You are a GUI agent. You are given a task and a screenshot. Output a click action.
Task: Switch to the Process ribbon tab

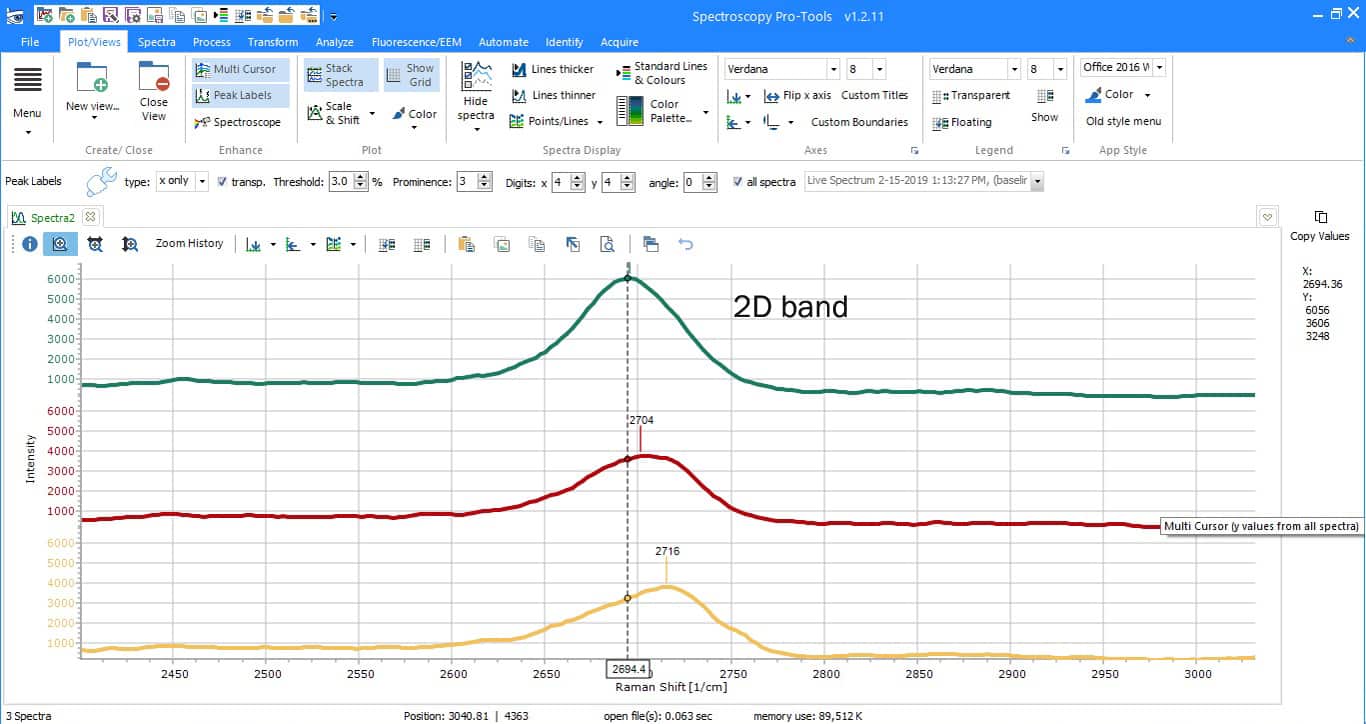coord(212,42)
